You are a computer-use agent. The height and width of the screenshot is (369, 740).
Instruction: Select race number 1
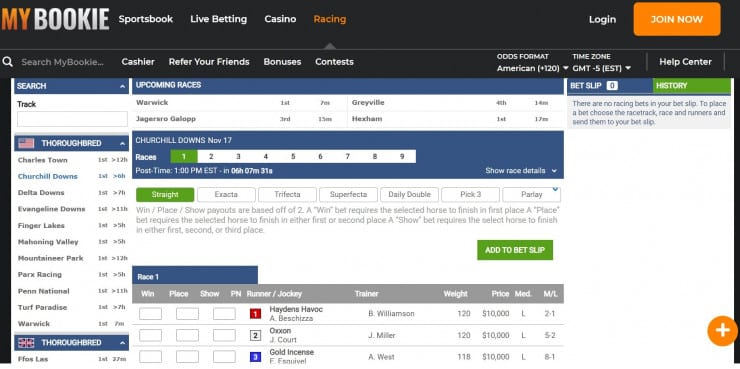184,157
